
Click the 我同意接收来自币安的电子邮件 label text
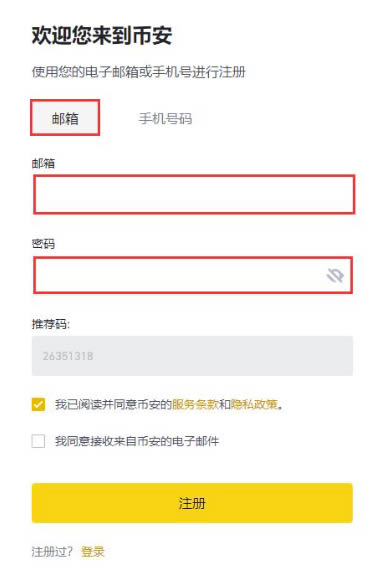(x=137, y=441)
